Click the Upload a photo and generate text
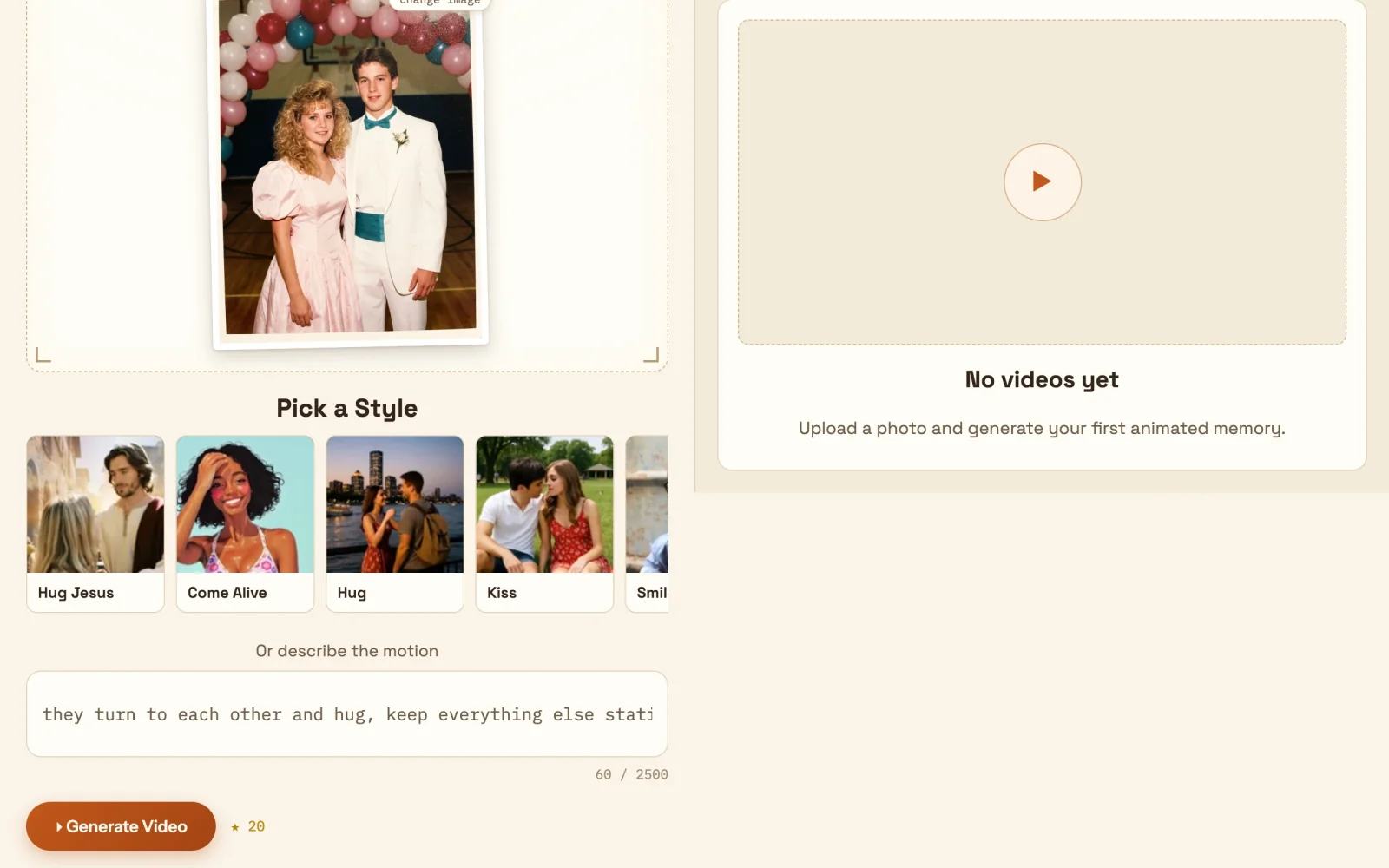The image size is (1389, 868). pyautogui.click(x=1042, y=428)
